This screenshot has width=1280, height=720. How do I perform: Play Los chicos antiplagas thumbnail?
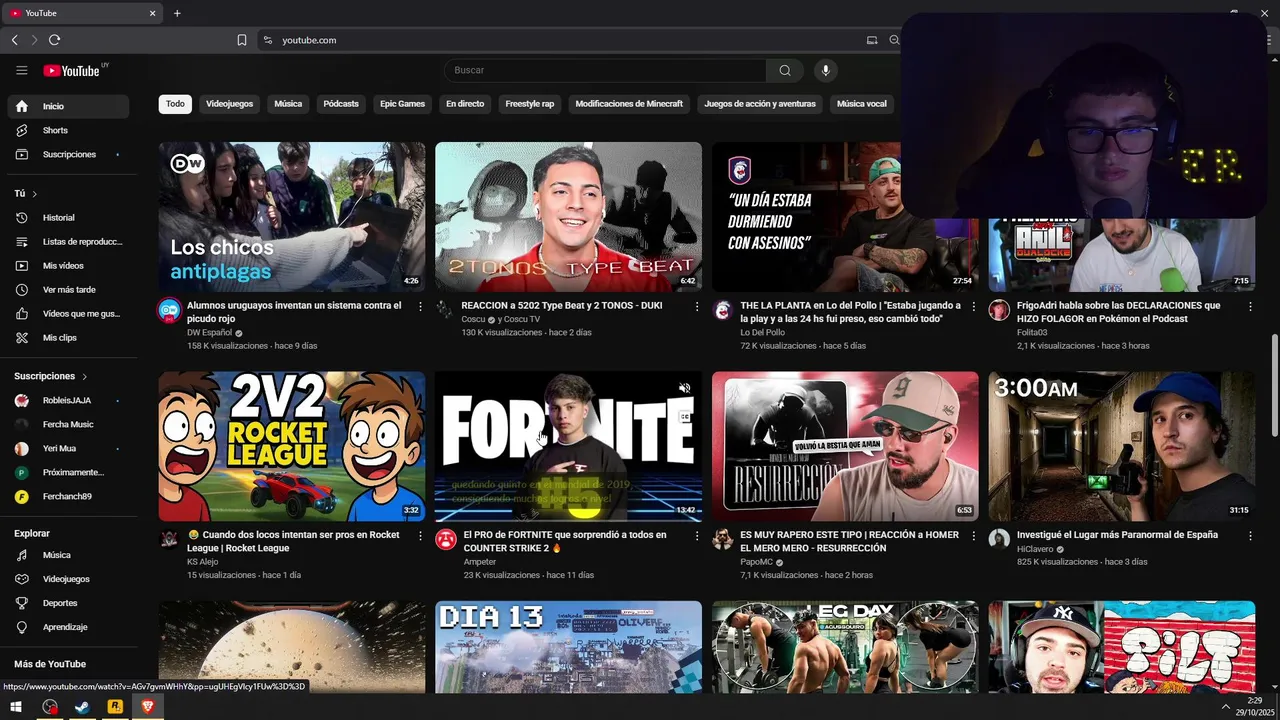[292, 216]
